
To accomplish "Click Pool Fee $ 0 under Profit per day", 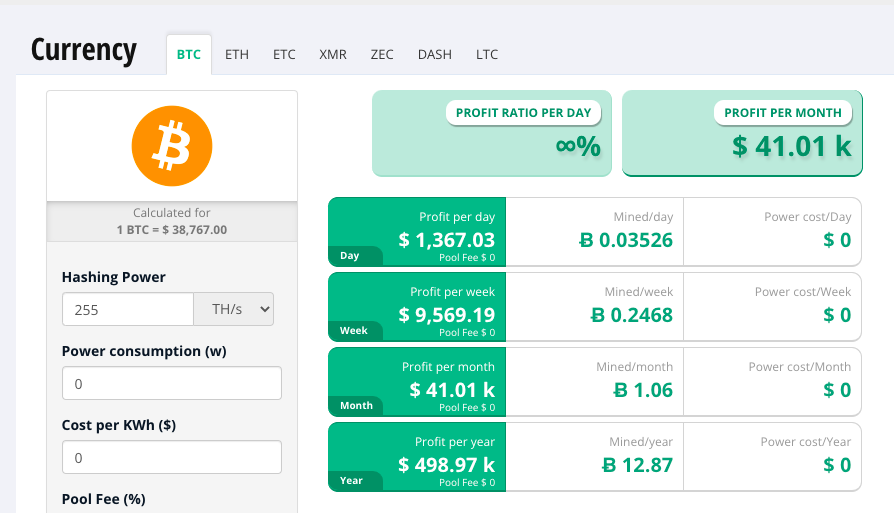I will [467, 258].
